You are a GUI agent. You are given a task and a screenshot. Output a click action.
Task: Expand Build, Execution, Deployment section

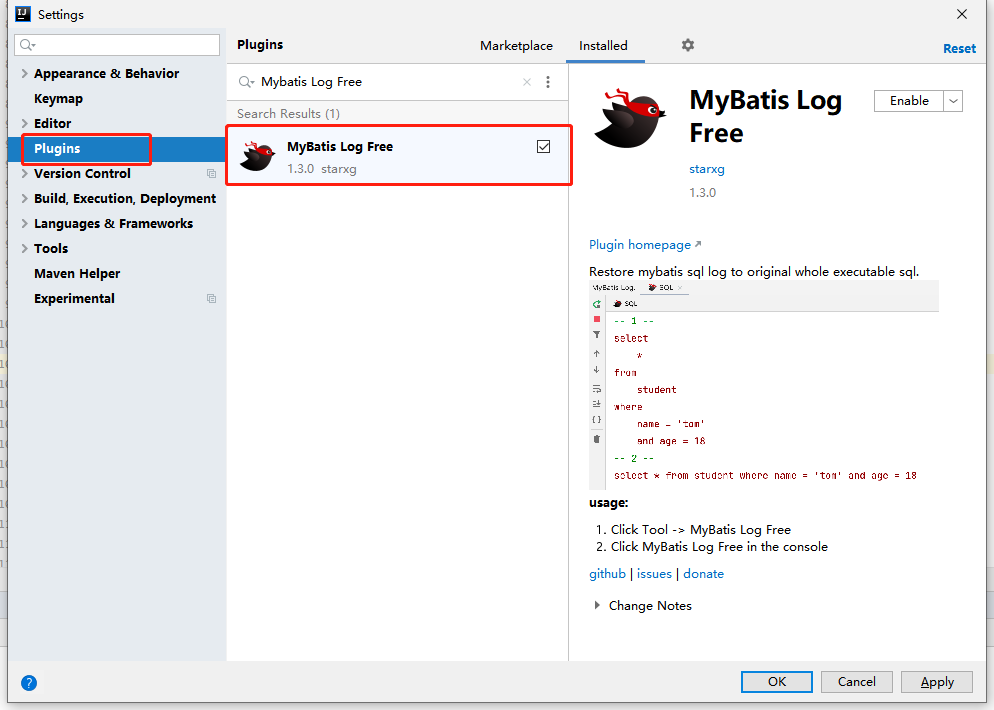(24, 198)
